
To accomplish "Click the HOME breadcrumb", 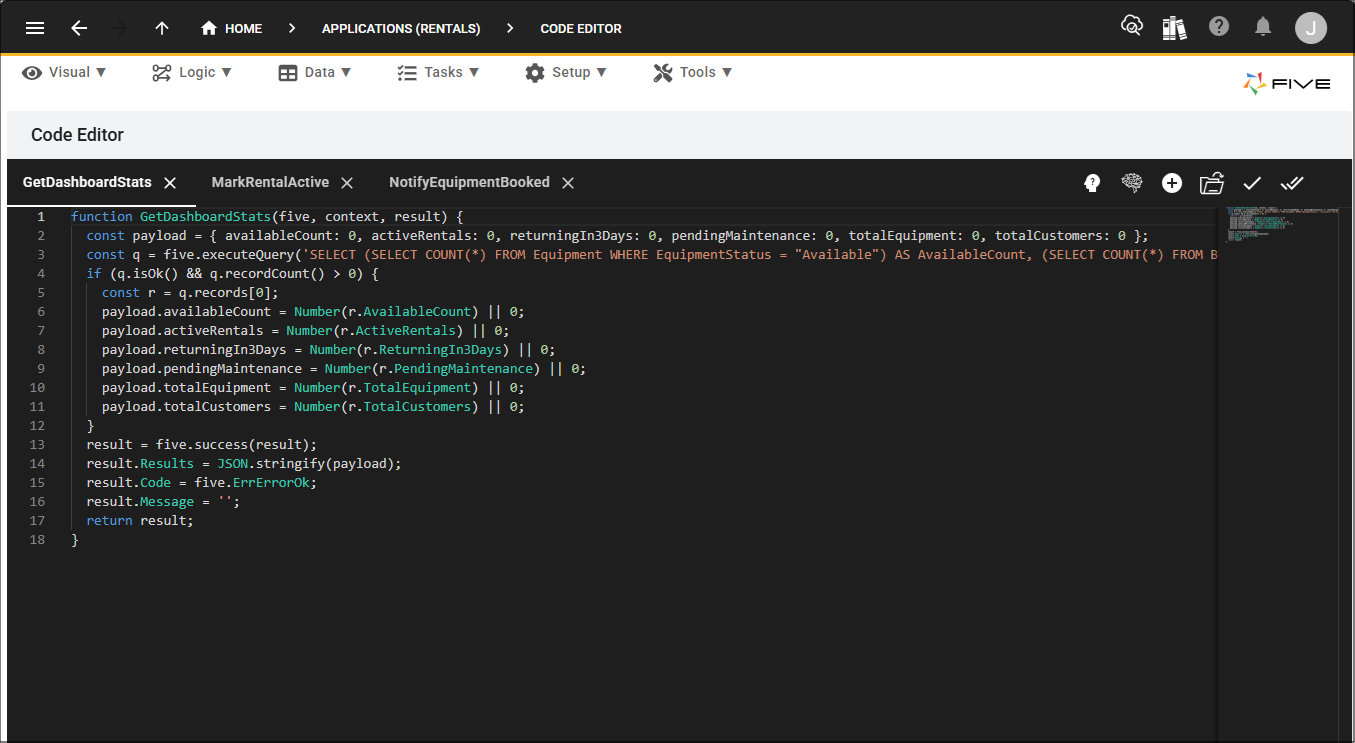I will 232,28.
